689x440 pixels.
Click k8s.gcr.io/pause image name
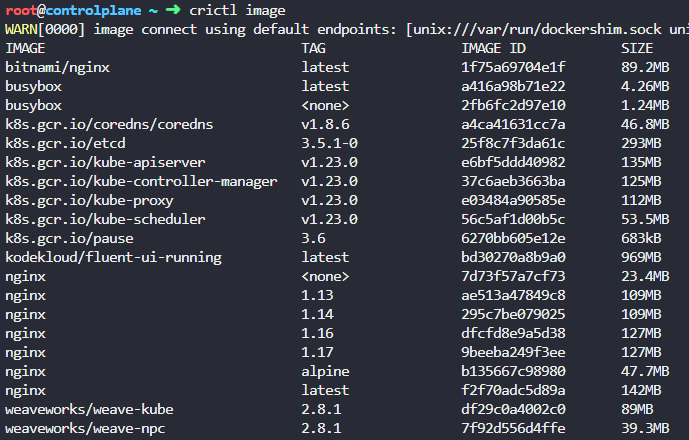[x=69, y=238]
